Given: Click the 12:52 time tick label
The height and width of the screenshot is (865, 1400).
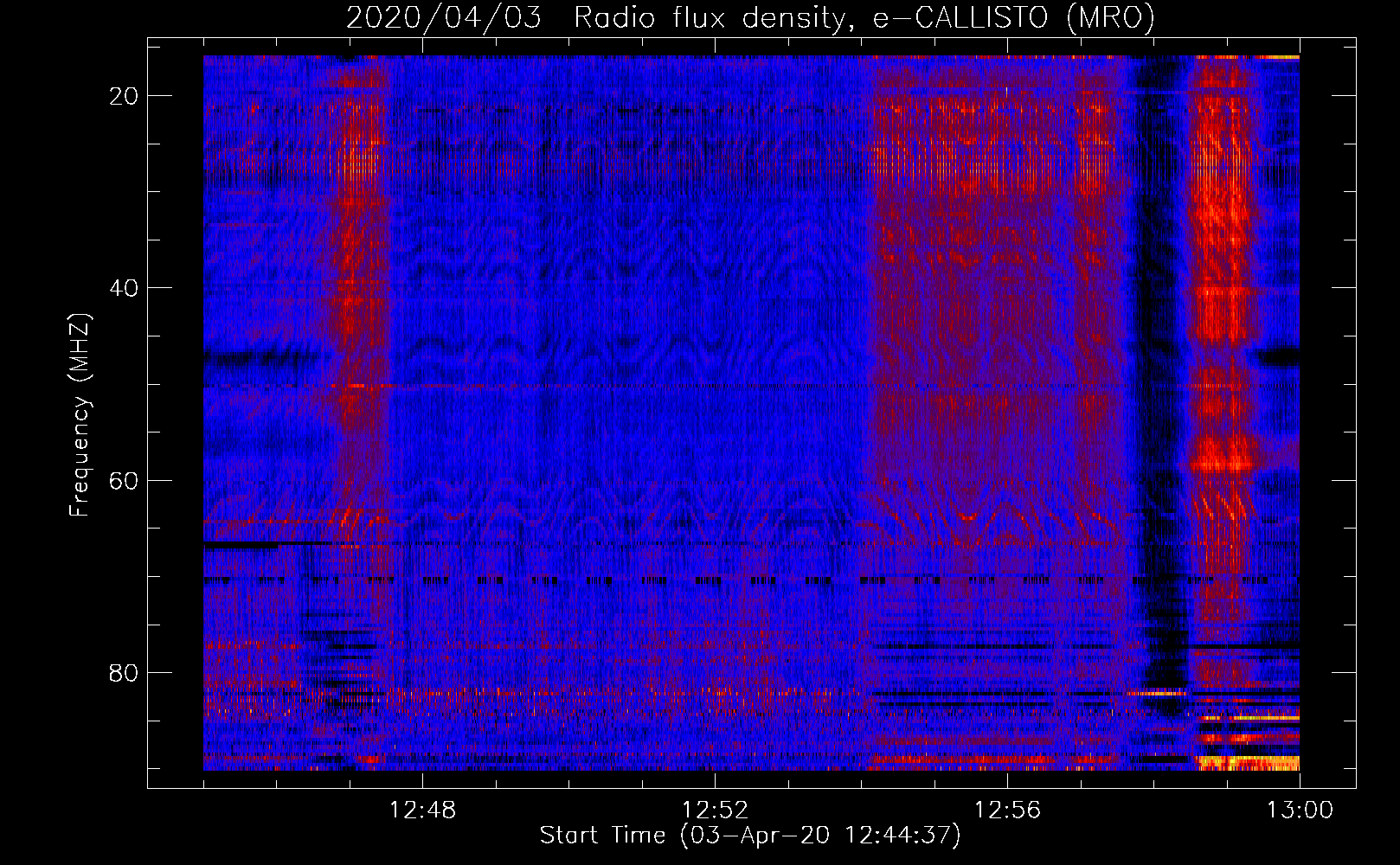Looking at the screenshot, I should point(715,811).
